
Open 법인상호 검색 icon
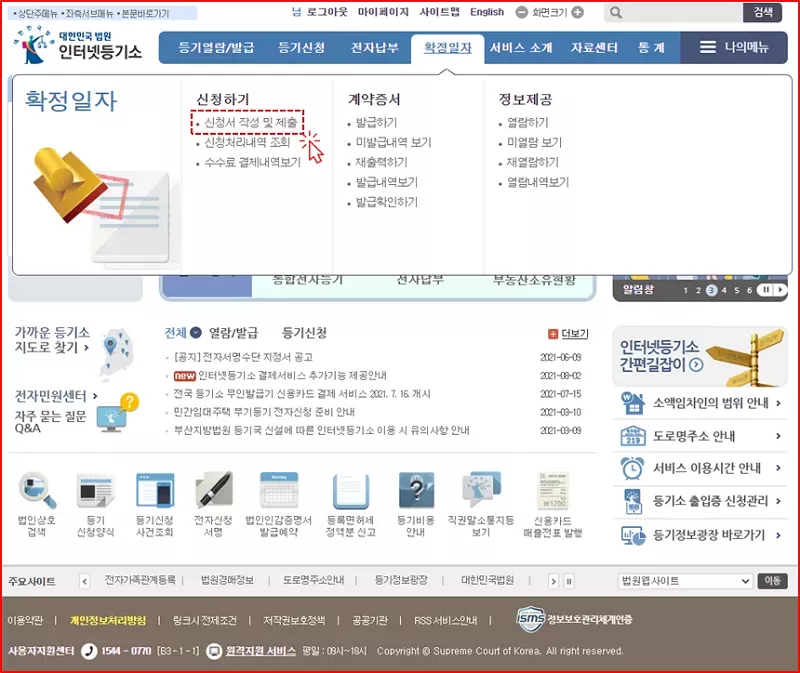[x=37, y=490]
